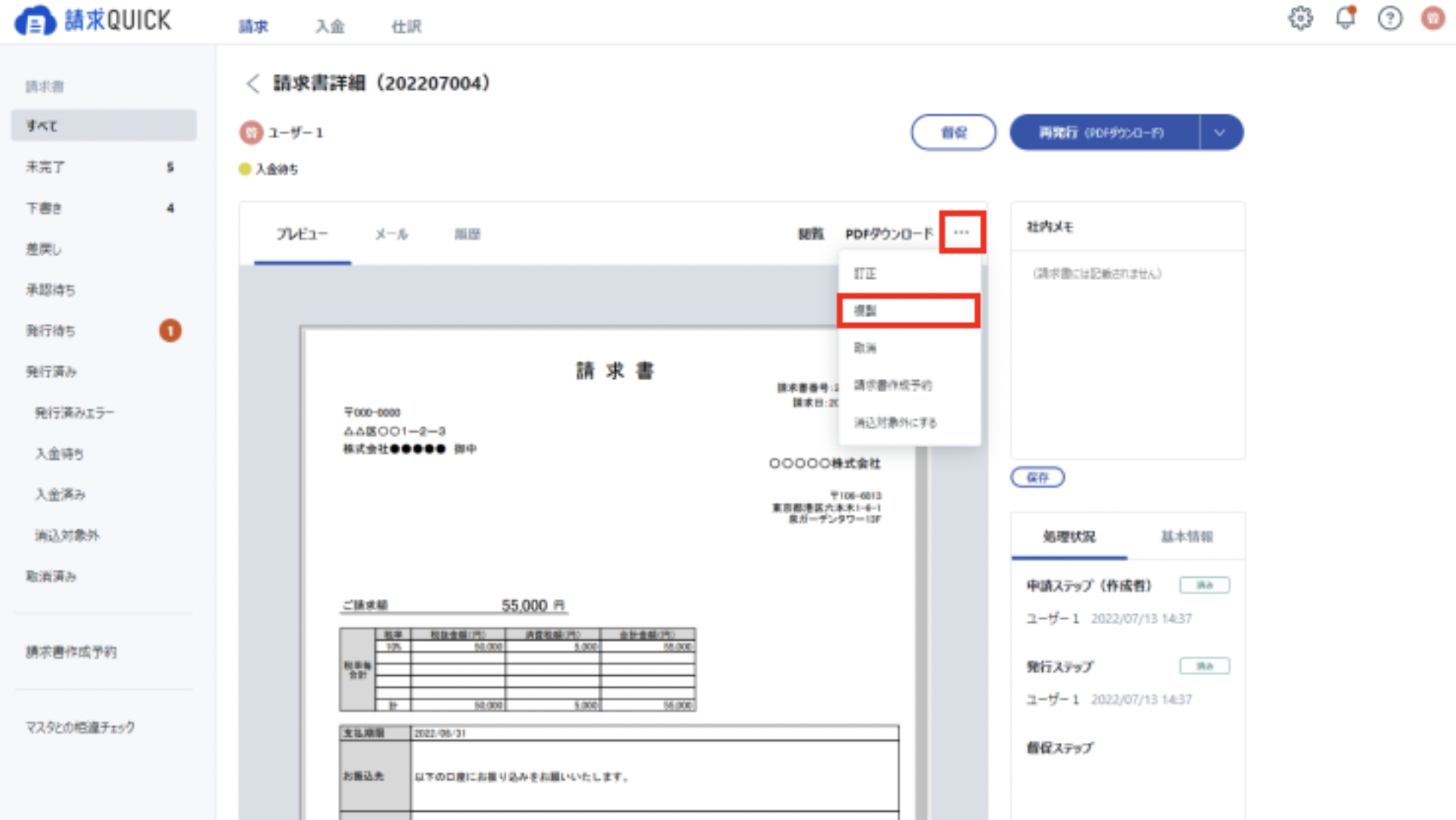This screenshot has height=820, width=1456.
Task: Open the notifications bell icon
Action: [1345, 18]
